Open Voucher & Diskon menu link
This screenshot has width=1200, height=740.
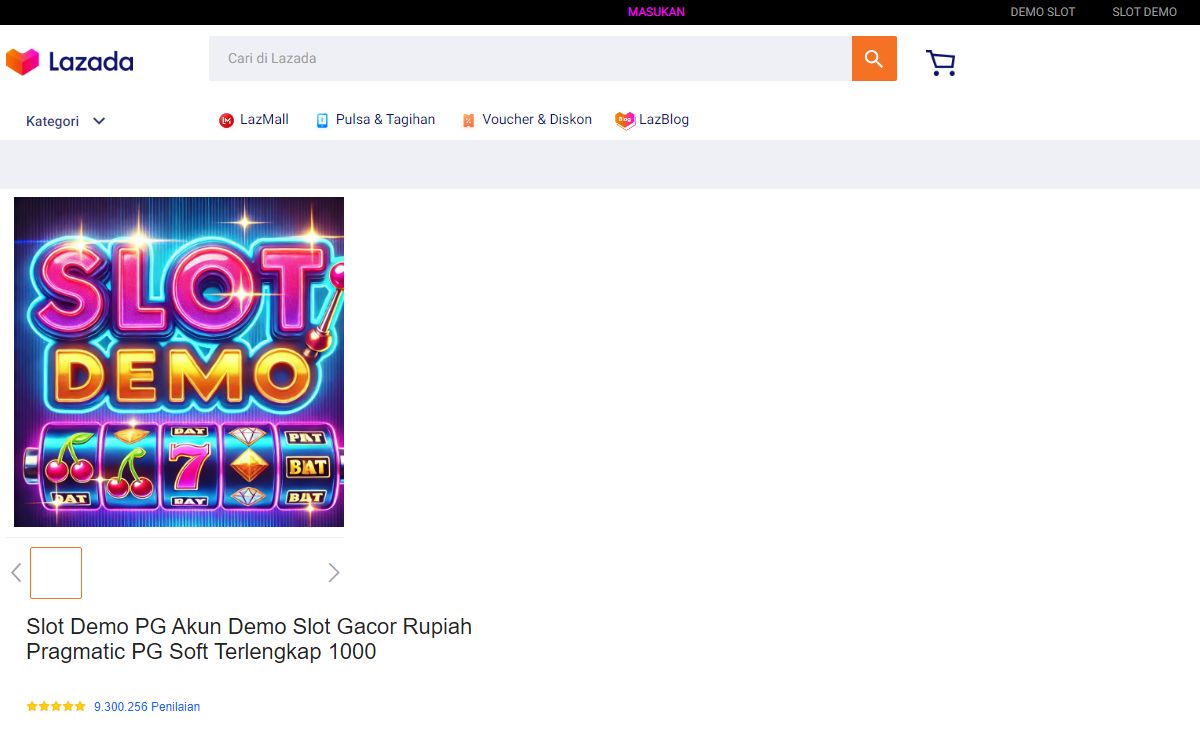click(x=537, y=119)
